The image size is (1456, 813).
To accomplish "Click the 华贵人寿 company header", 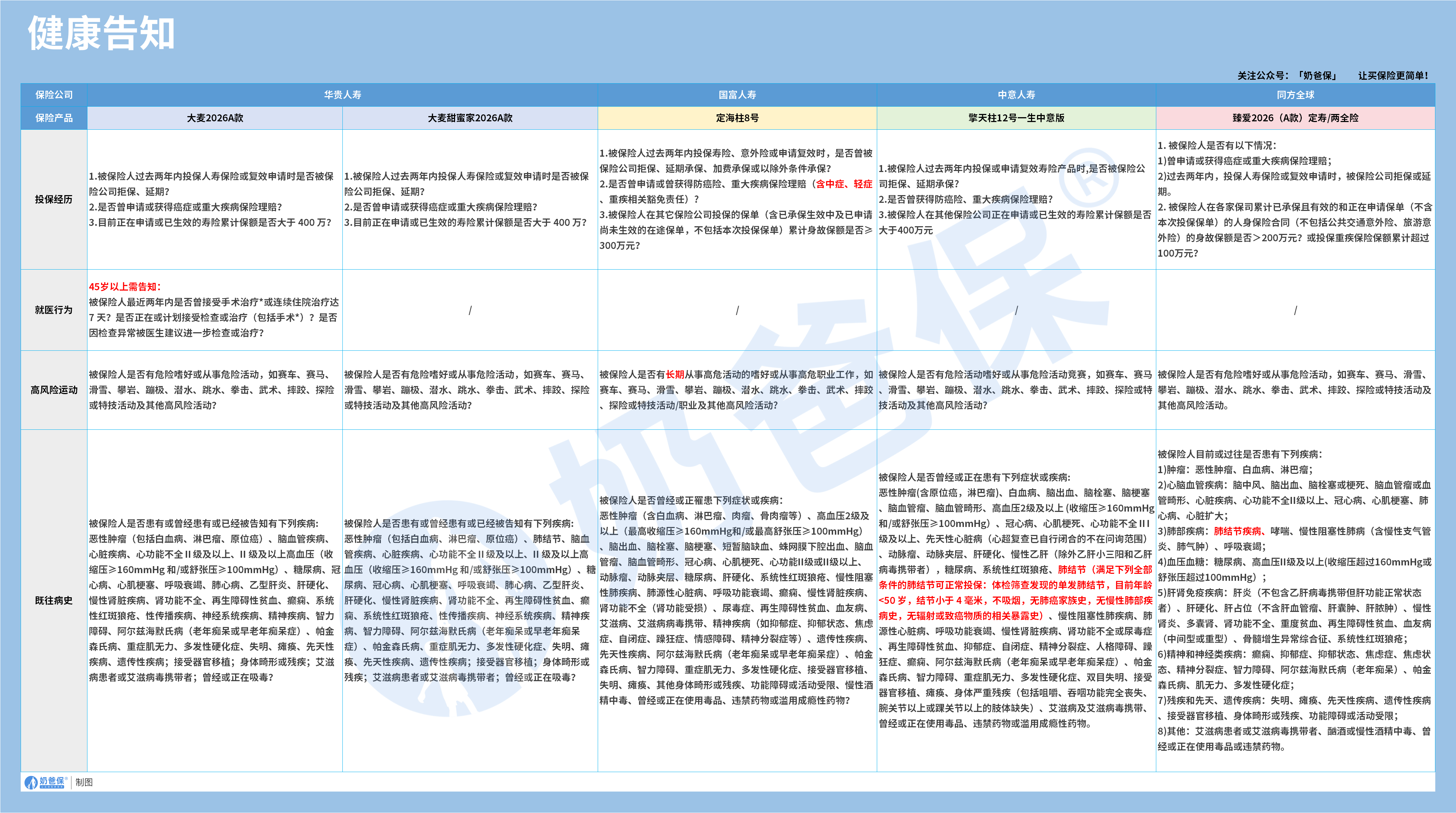I will (x=342, y=95).
